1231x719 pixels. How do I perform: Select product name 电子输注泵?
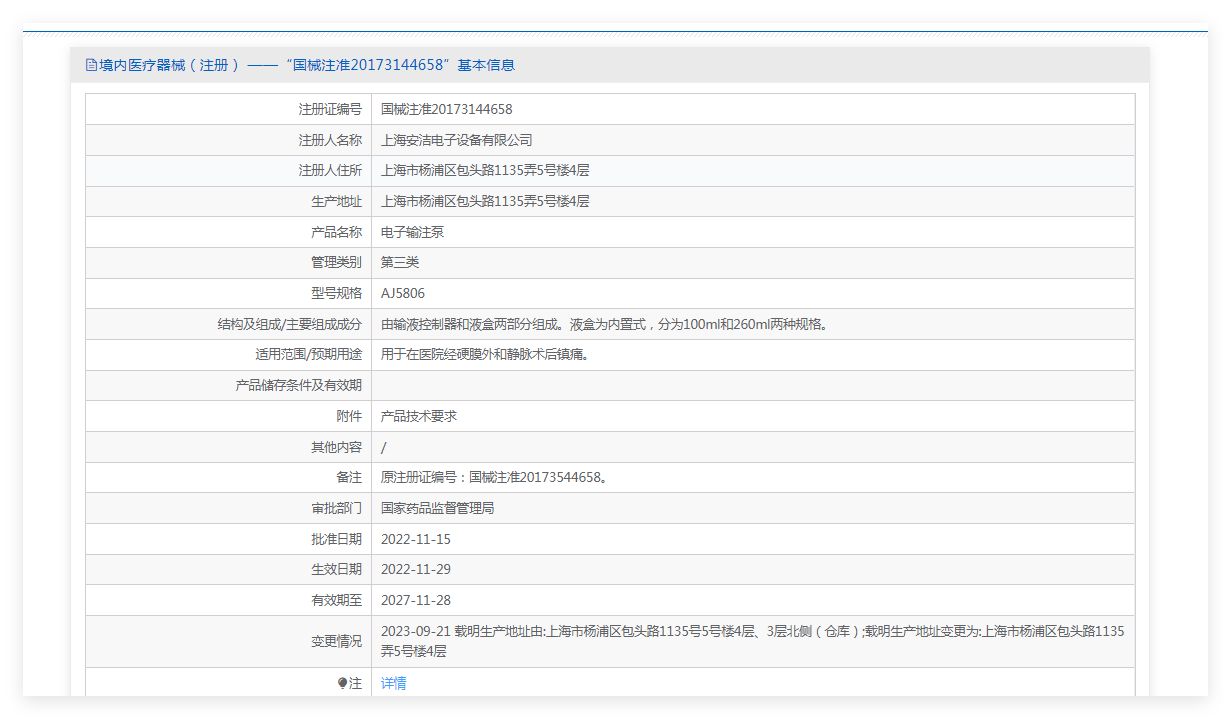coord(413,232)
